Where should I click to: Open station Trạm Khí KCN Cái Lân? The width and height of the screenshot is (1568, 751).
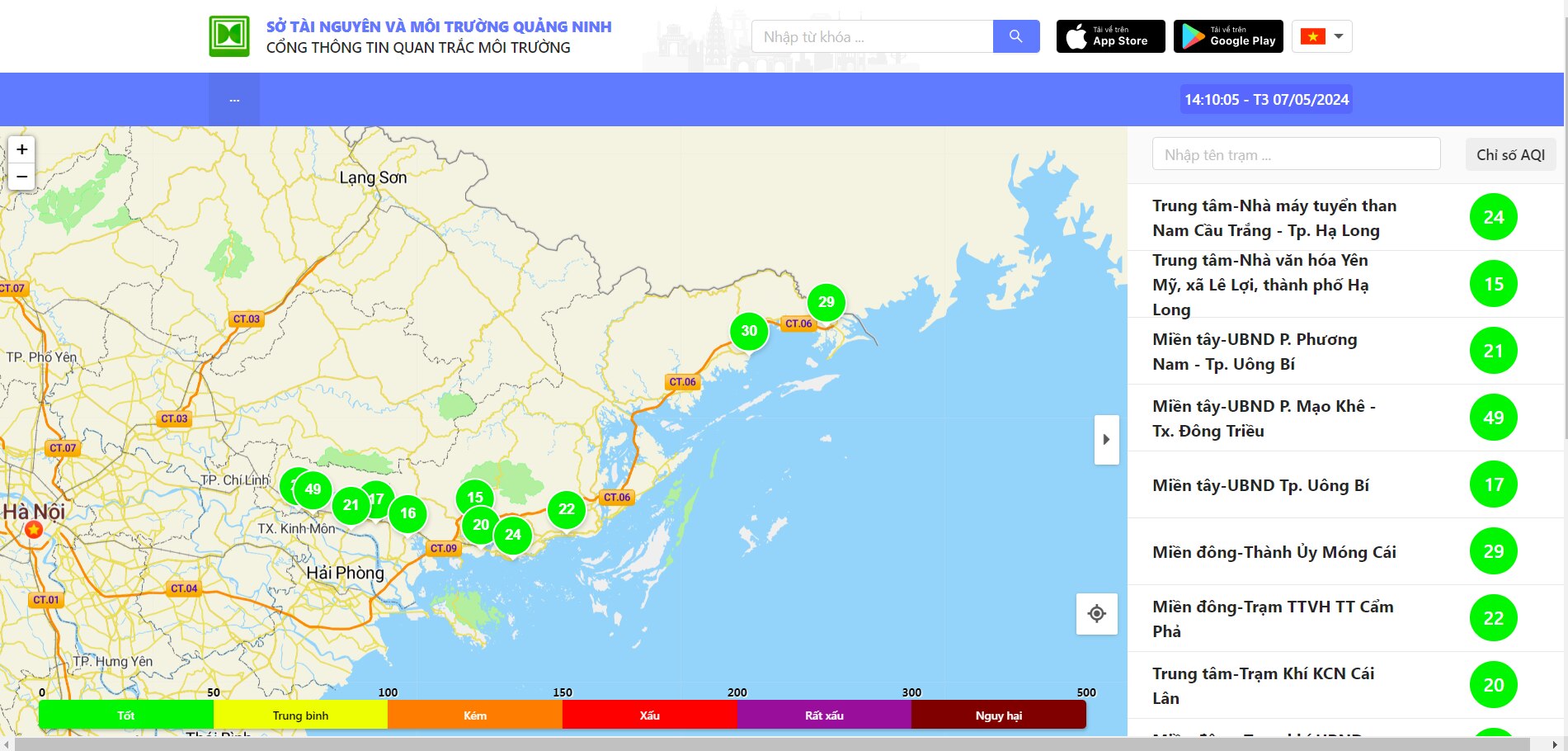(1263, 686)
